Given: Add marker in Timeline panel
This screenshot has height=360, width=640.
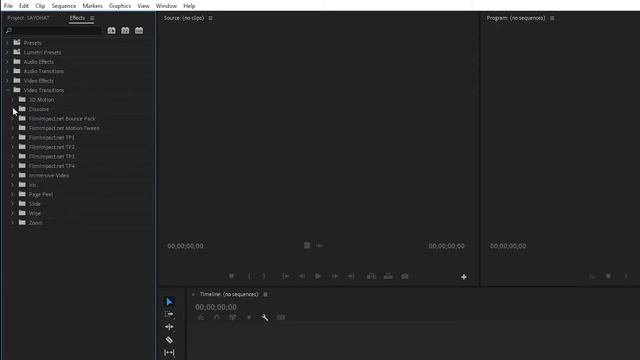Looking at the screenshot, I should pyautogui.click(x=249, y=318).
